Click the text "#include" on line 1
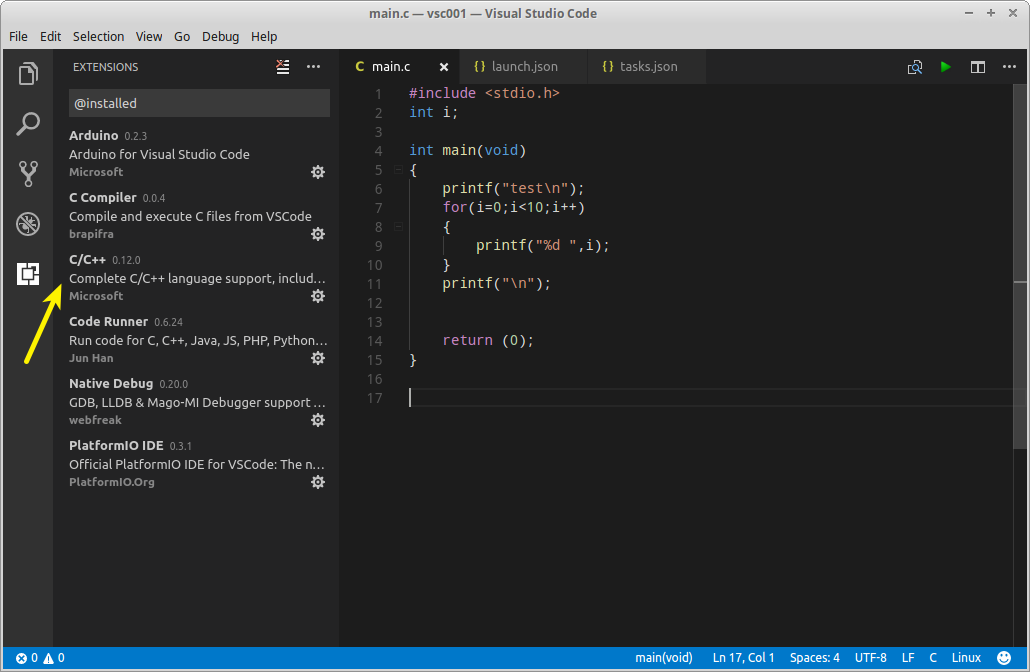Image resolution: width=1030 pixels, height=672 pixels. [x=442, y=93]
